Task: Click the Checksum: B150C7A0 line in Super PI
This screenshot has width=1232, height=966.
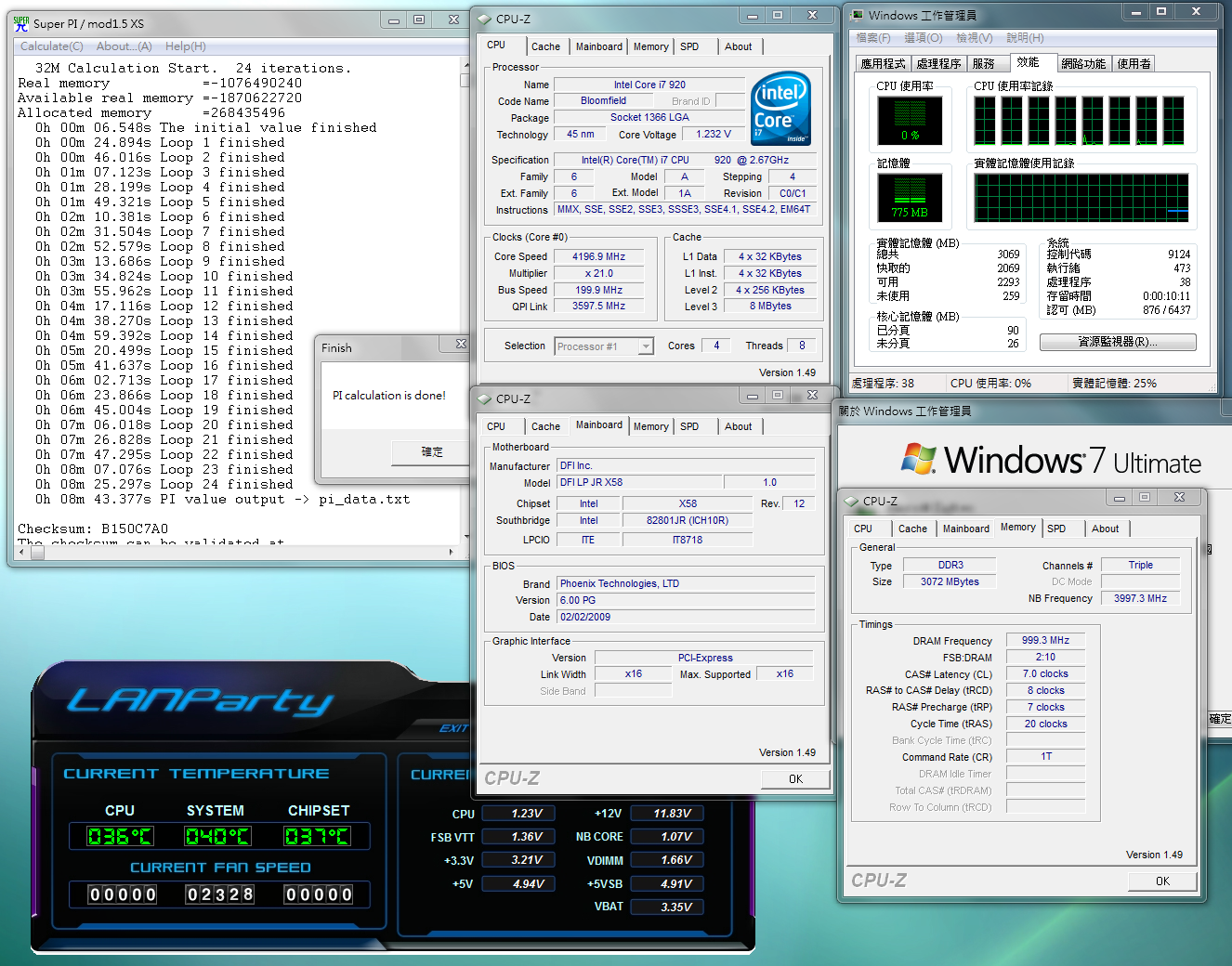Action: click(x=93, y=529)
